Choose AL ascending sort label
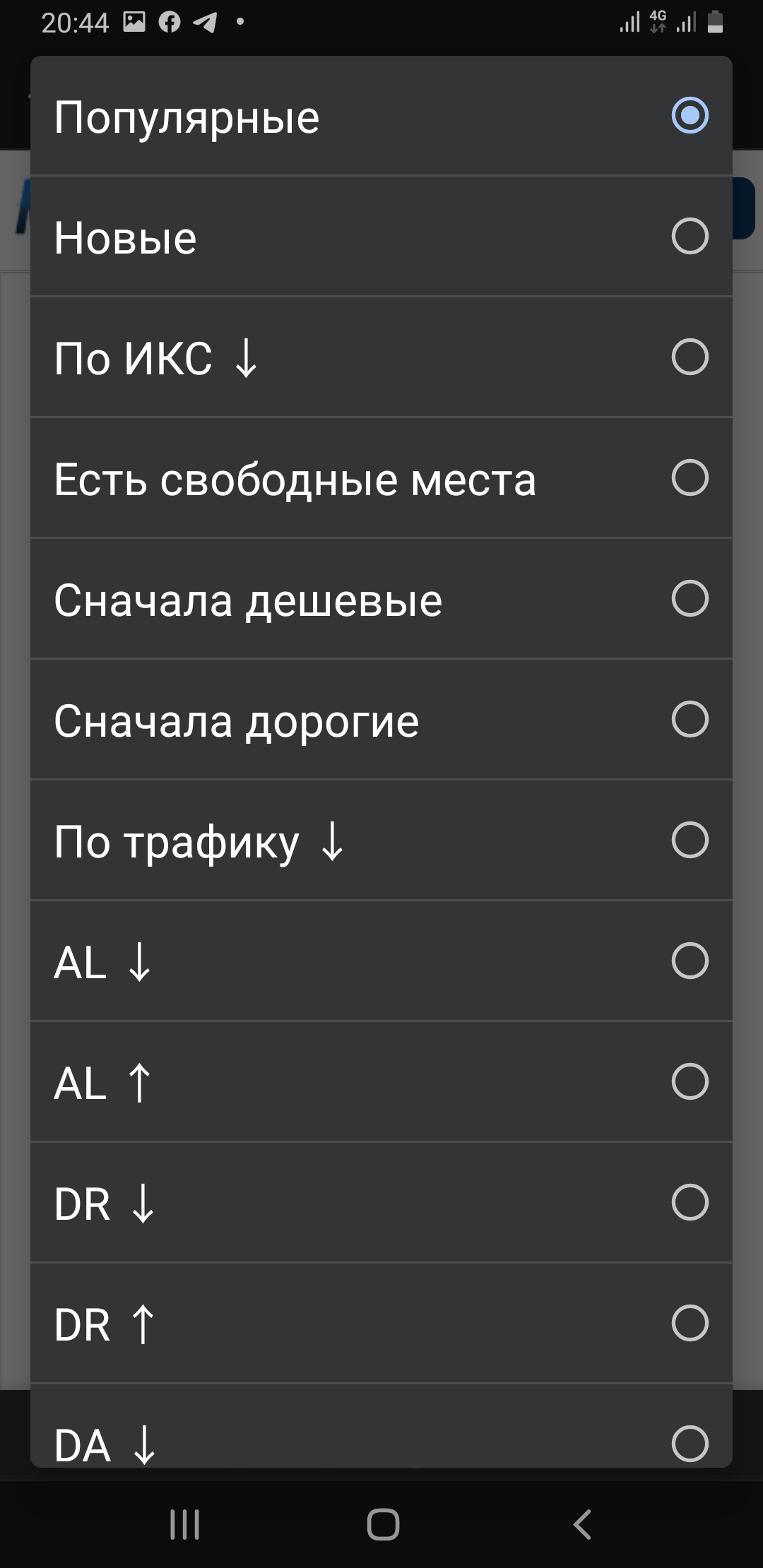This screenshot has width=763, height=1568. coord(103,1083)
